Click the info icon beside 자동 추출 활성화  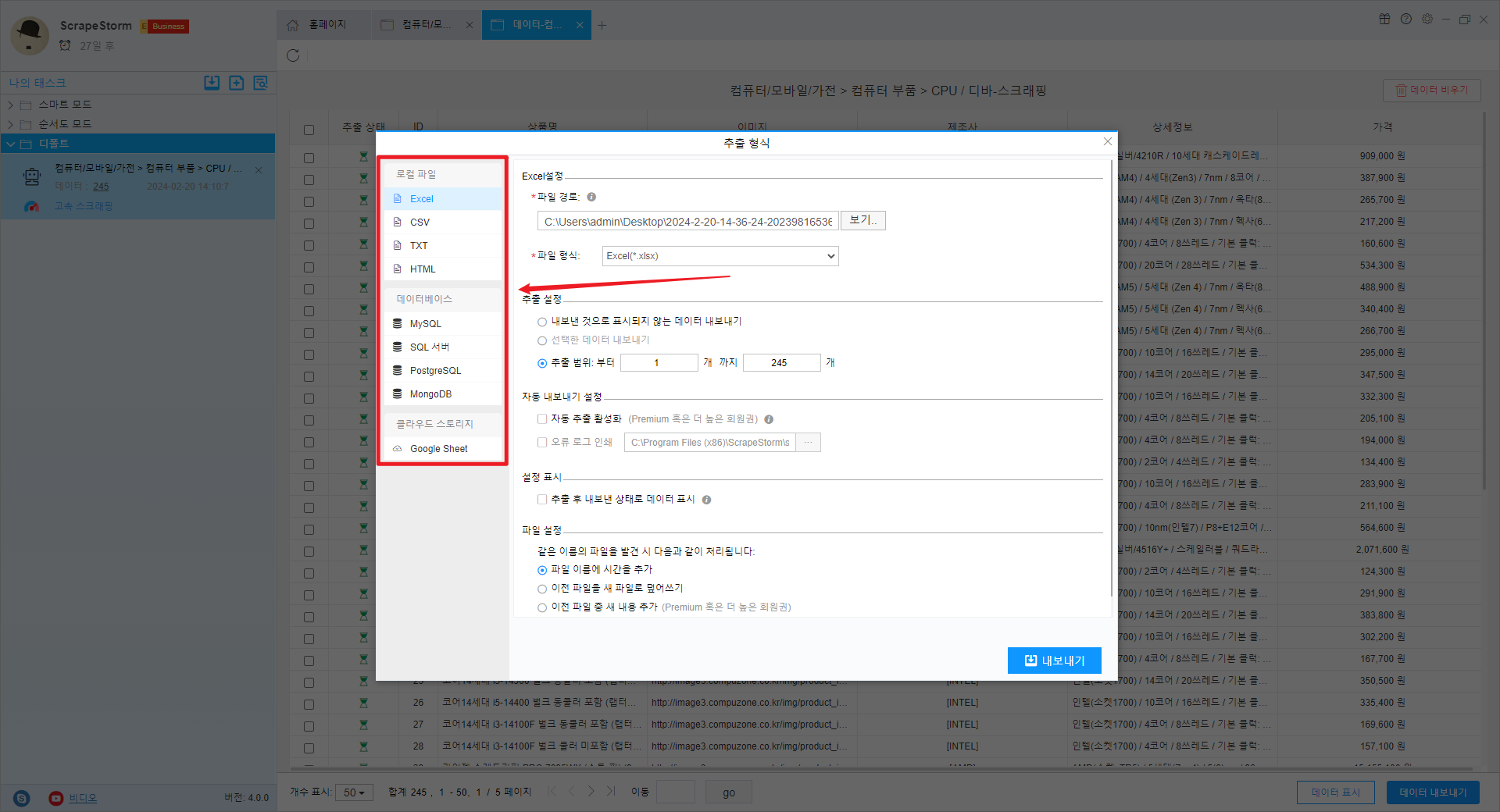pos(769,419)
